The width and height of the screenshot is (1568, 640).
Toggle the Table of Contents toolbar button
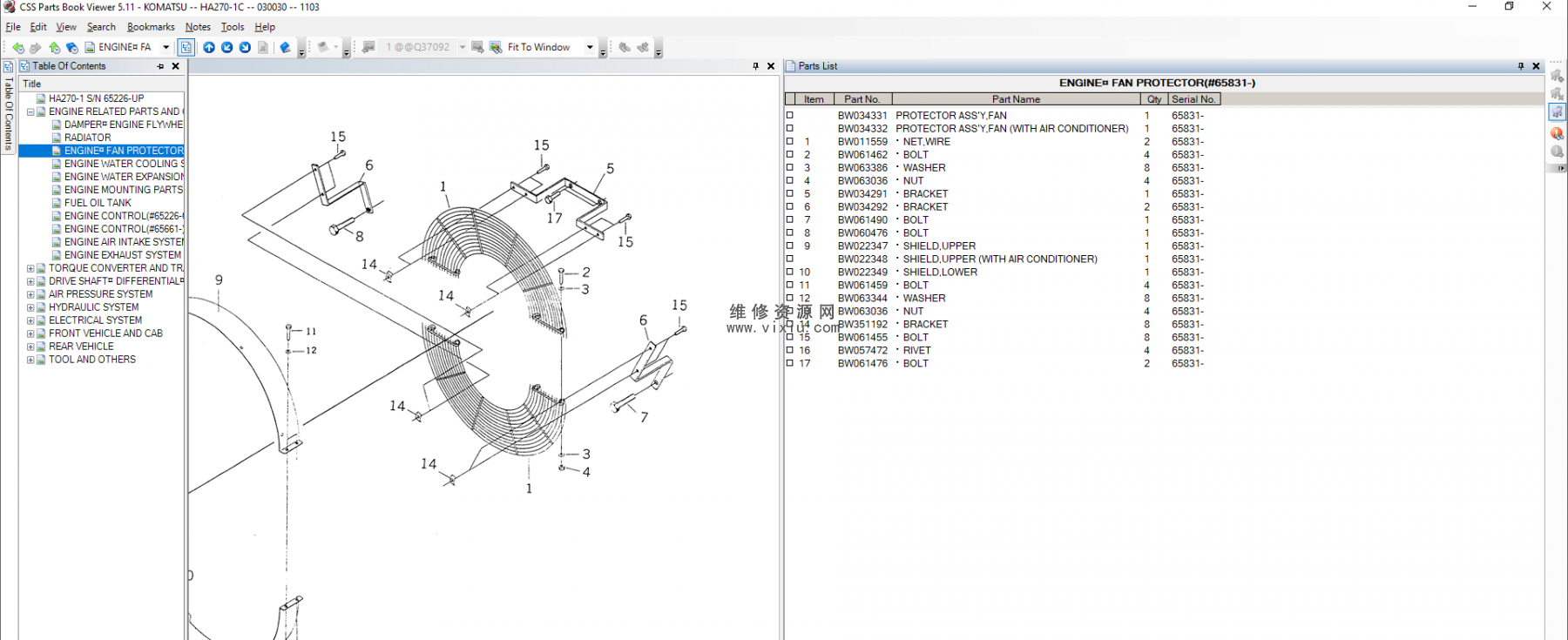(186, 47)
